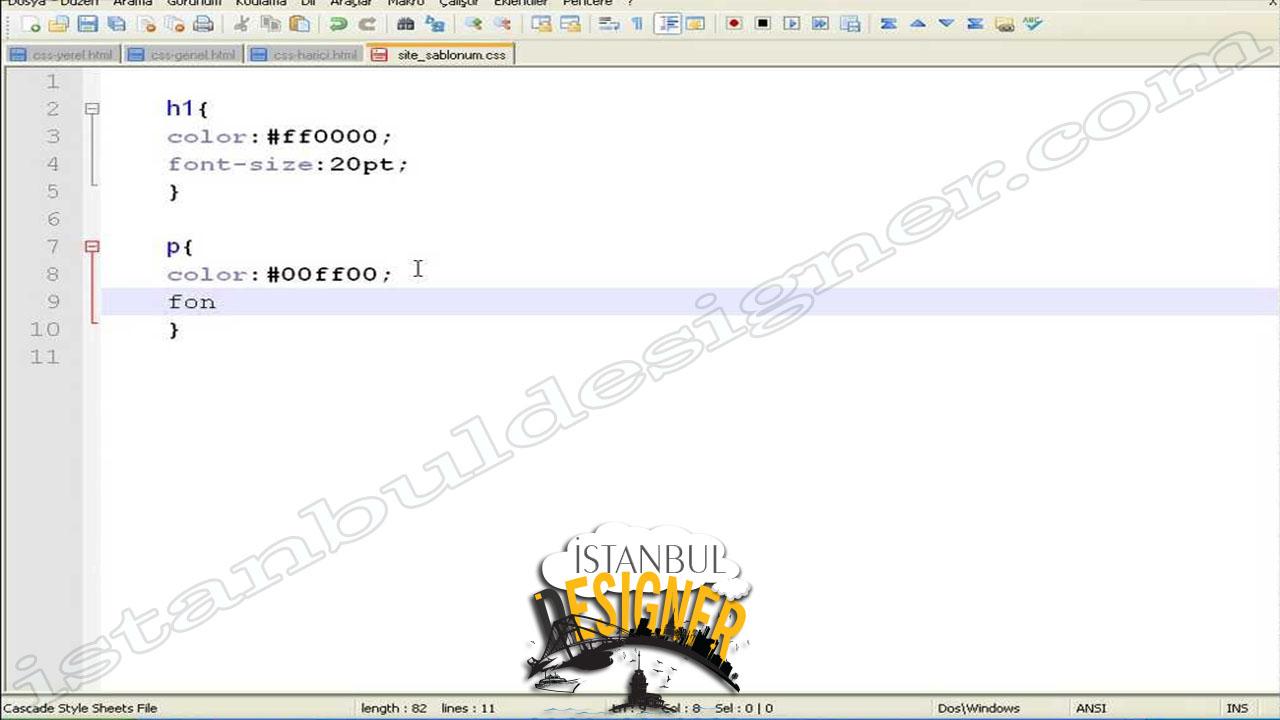Click the 'color:#ff0000;' line

click(280, 136)
